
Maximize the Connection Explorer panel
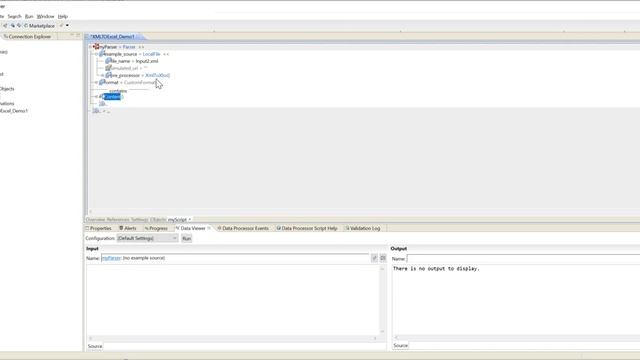(x=78, y=36)
